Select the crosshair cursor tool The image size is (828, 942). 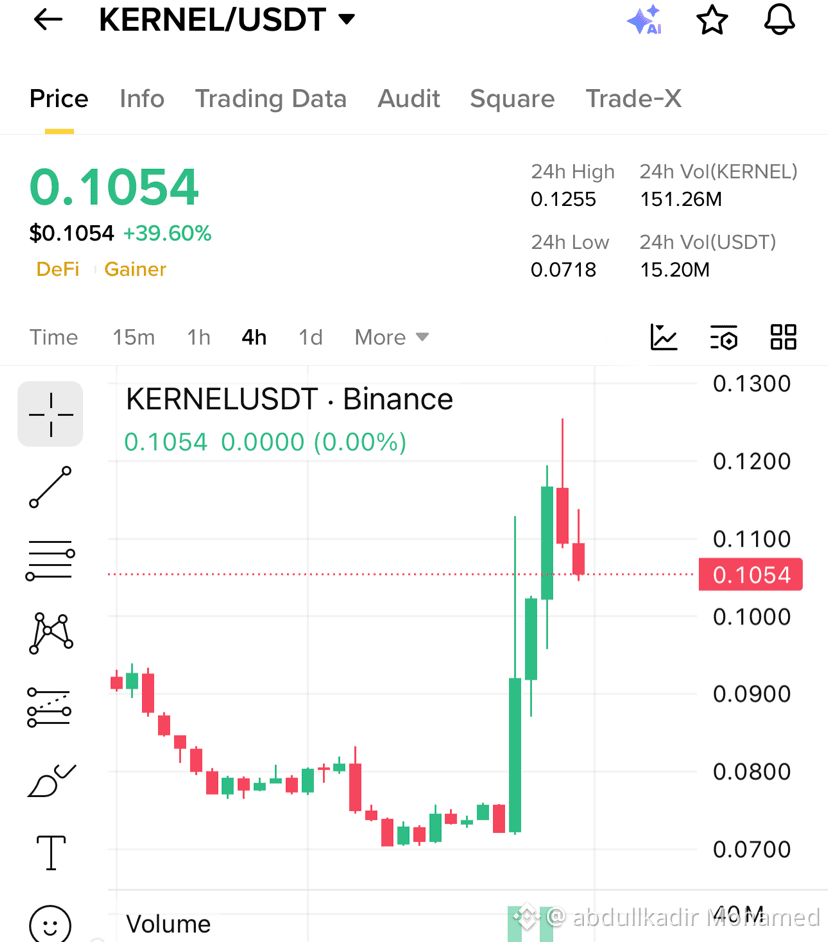click(x=50, y=414)
